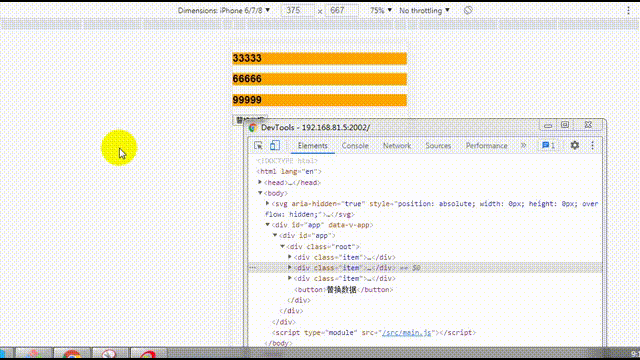Open the No throttling dropdown
This screenshot has width=640, height=360.
click(x=424, y=11)
